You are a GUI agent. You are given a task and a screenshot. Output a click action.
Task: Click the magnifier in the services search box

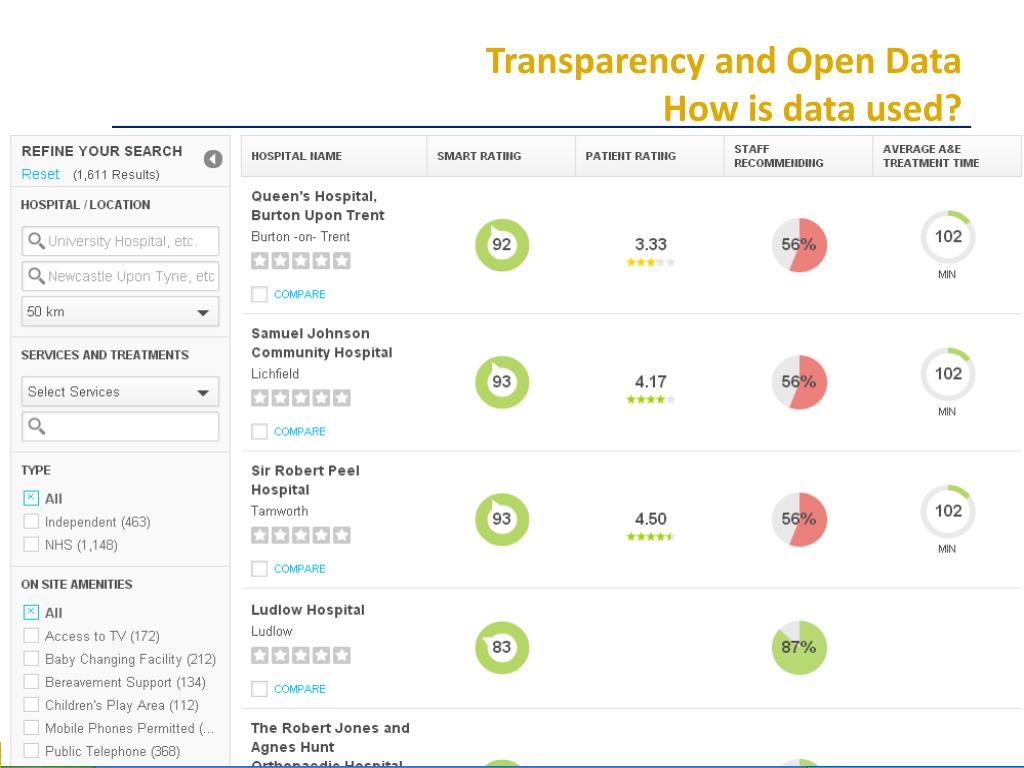point(37,426)
